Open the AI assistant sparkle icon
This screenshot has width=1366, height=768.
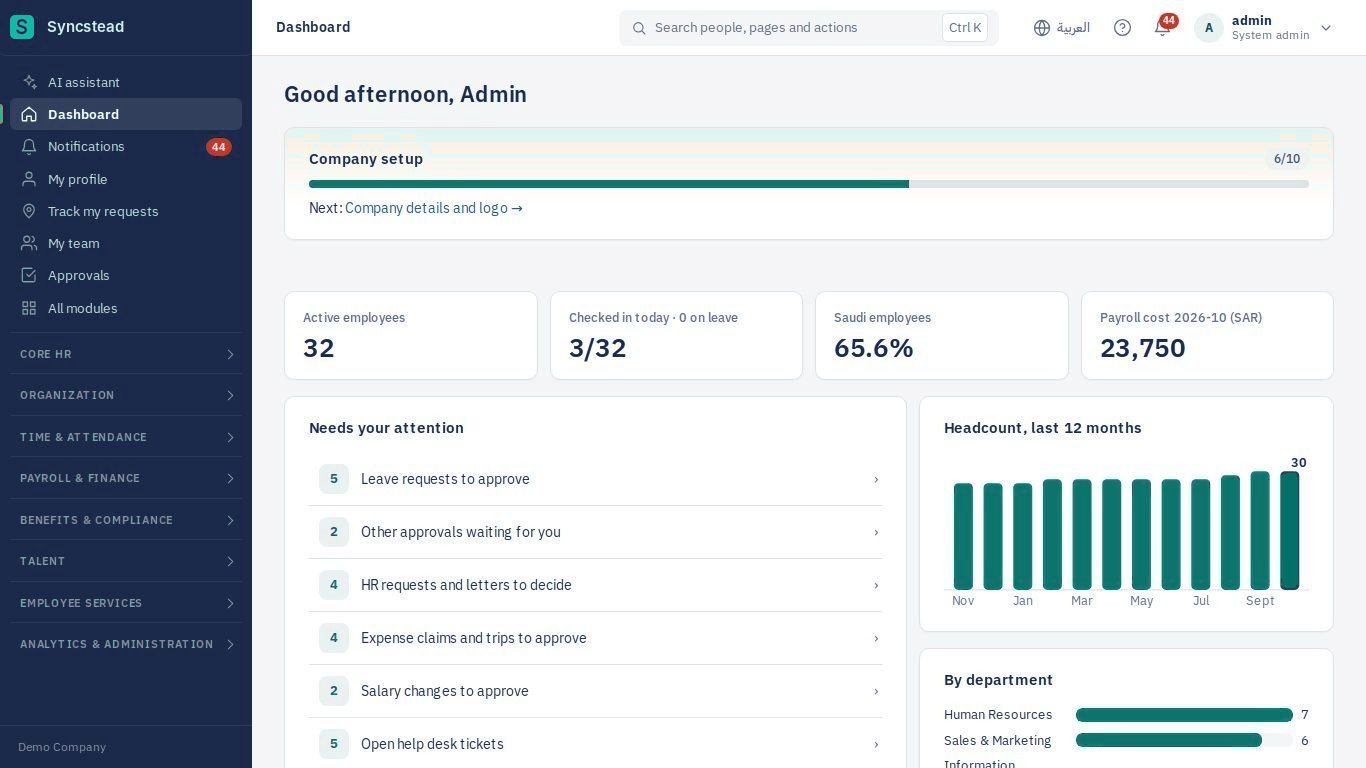pyautogui.click(x=29, y=82)
